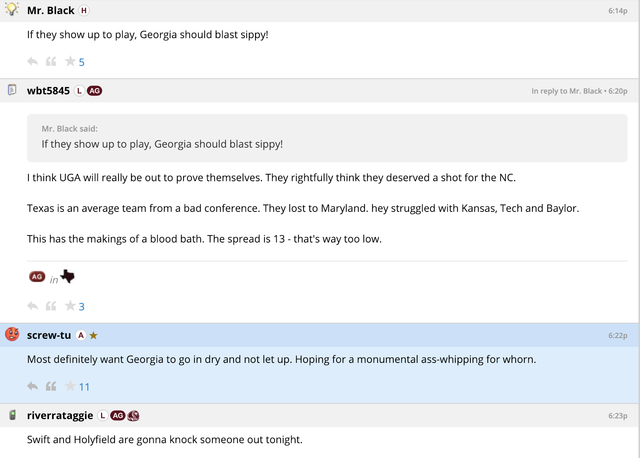Click reply arrow under wbt5845's post

(x=32, y=306)
